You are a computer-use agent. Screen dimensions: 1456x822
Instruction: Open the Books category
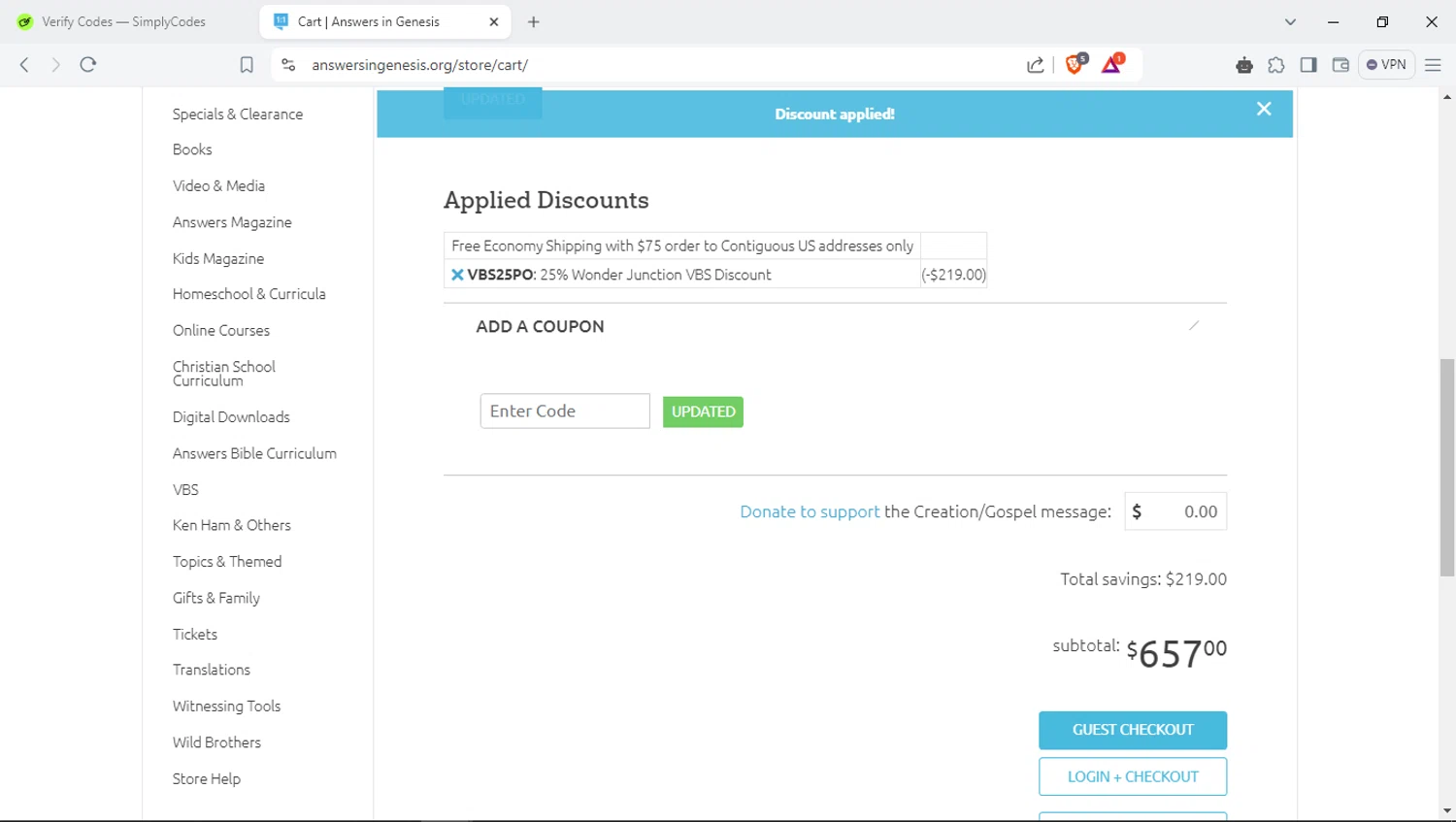192,149
